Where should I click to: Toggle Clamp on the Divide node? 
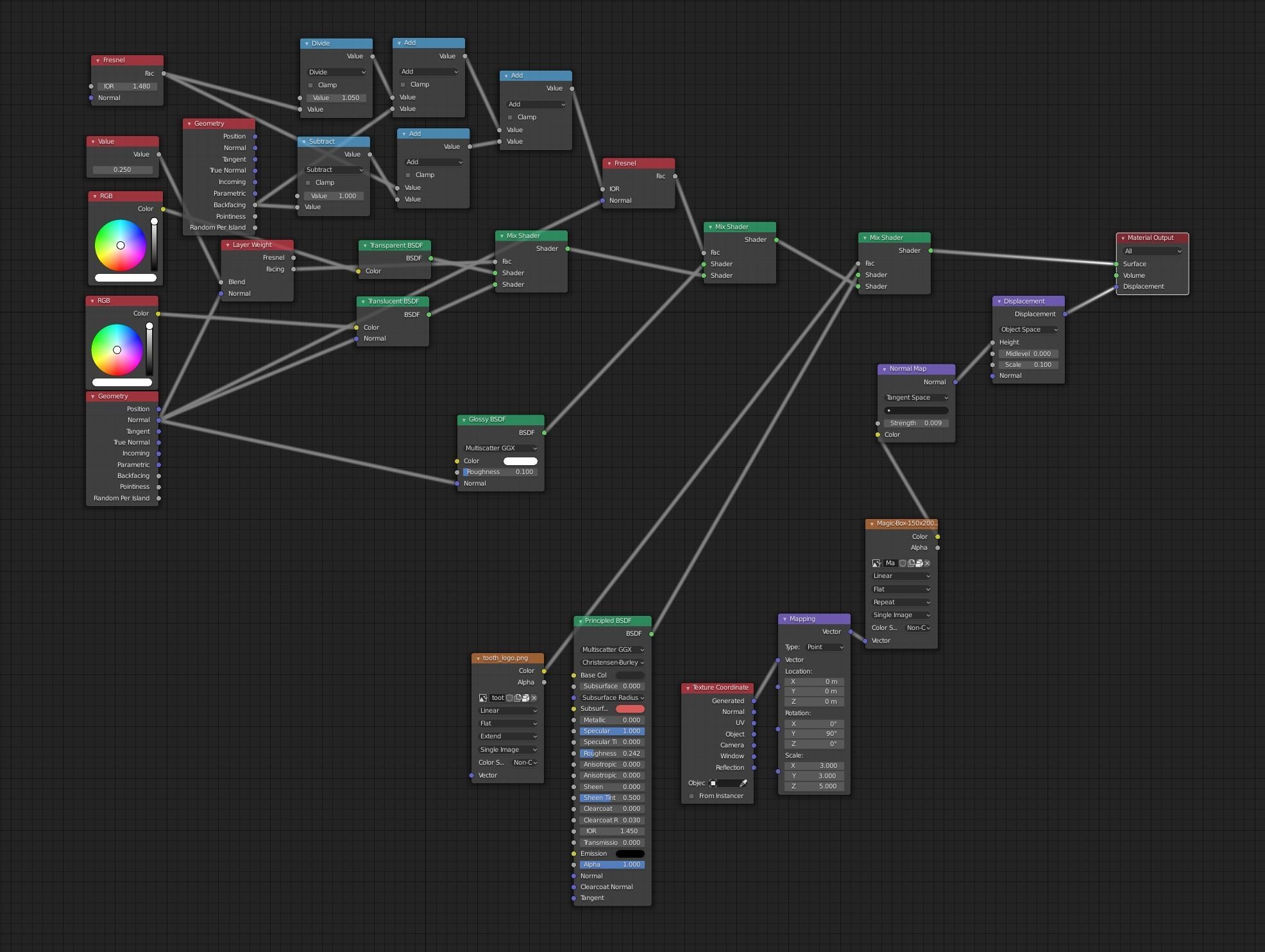(x=311, y=85)
